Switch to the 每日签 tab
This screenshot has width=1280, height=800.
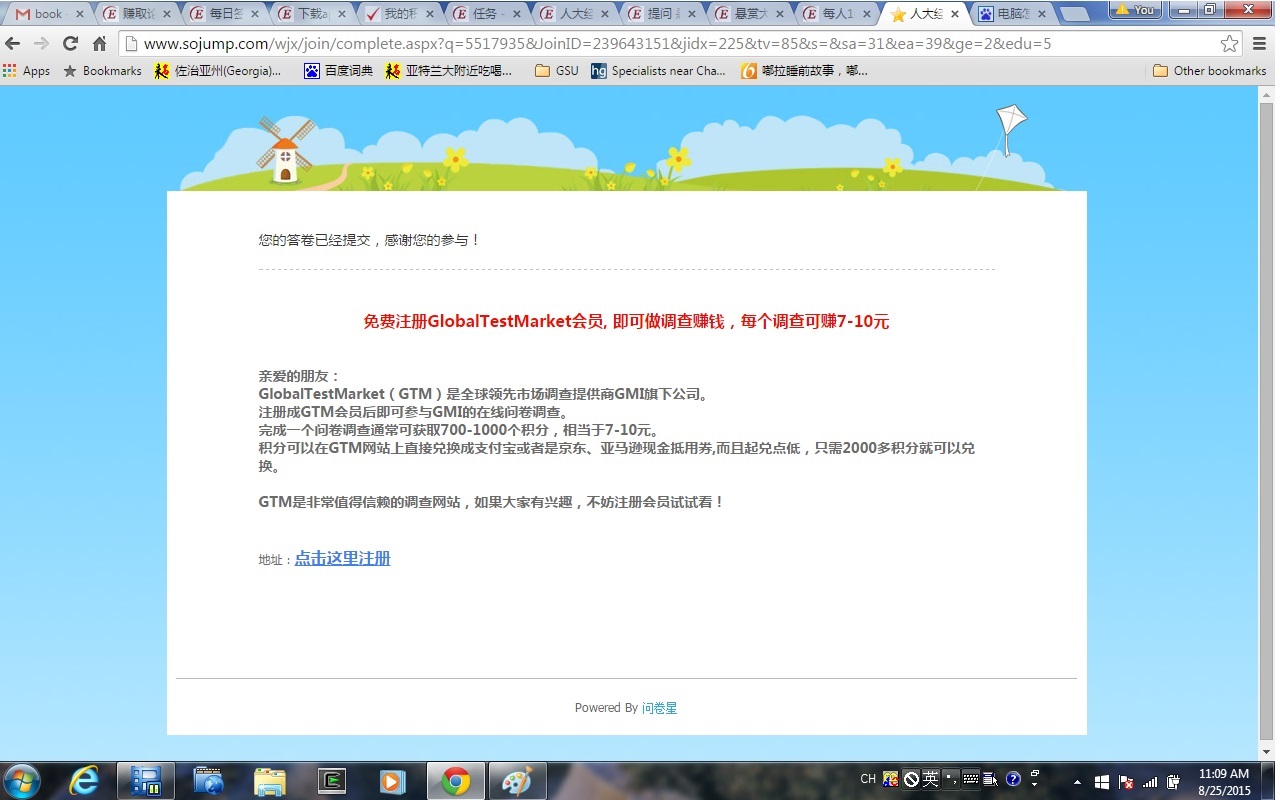(226, 14)
